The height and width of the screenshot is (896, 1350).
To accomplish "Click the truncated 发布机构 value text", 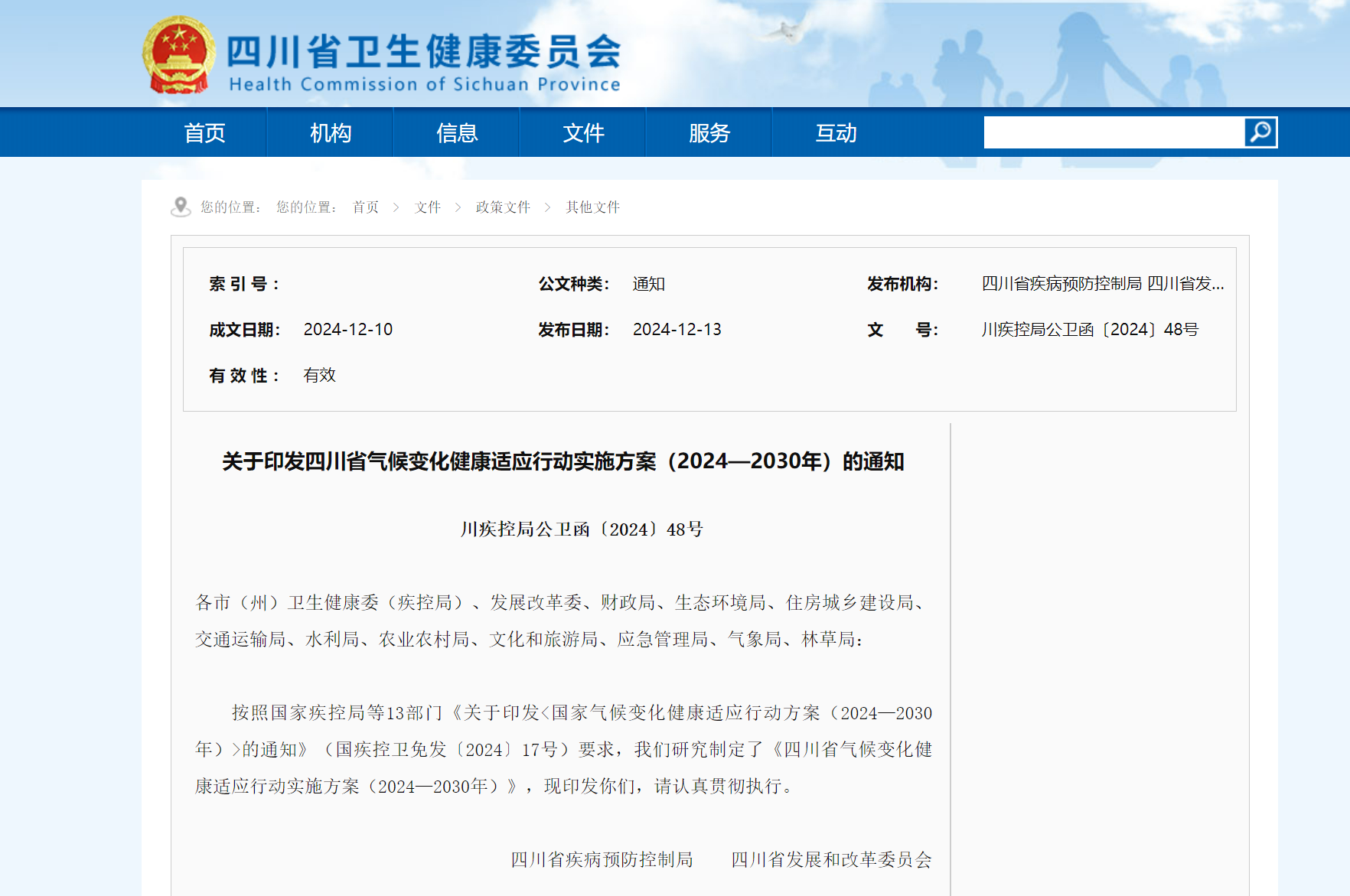I will 1102,284.
